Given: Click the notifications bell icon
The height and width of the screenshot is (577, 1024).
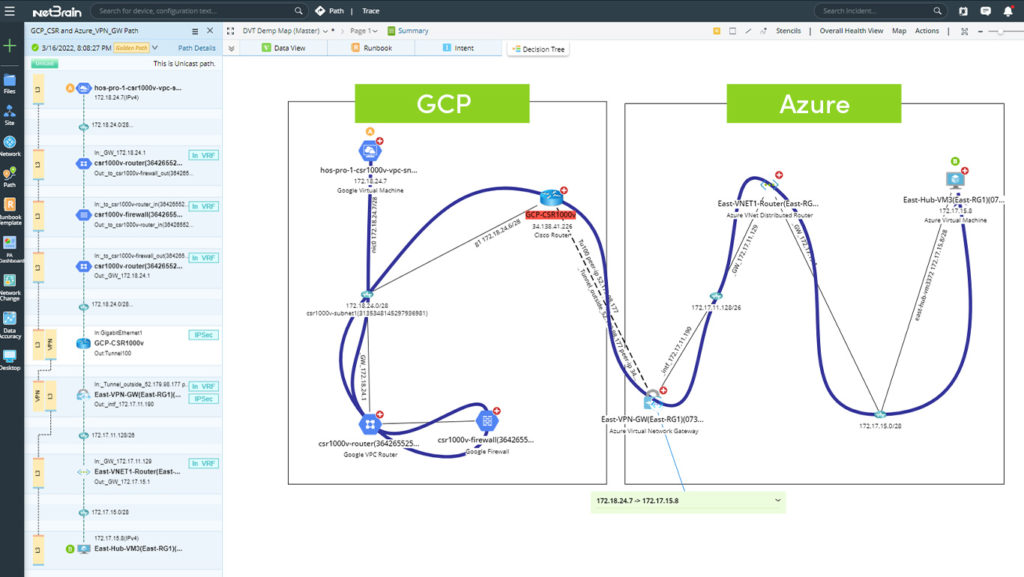Looking at the screenshot, I should coord(1008,11).
